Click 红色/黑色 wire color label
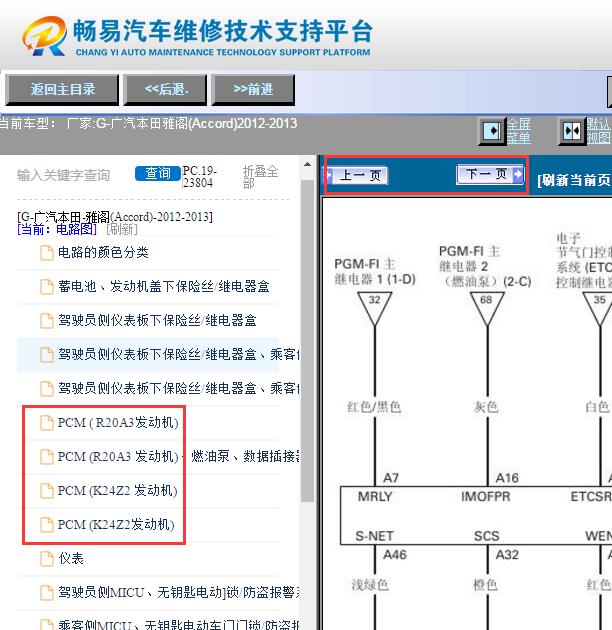Image resolution: width=612 pixels, height=630 pixels. [x=374, y=407]
